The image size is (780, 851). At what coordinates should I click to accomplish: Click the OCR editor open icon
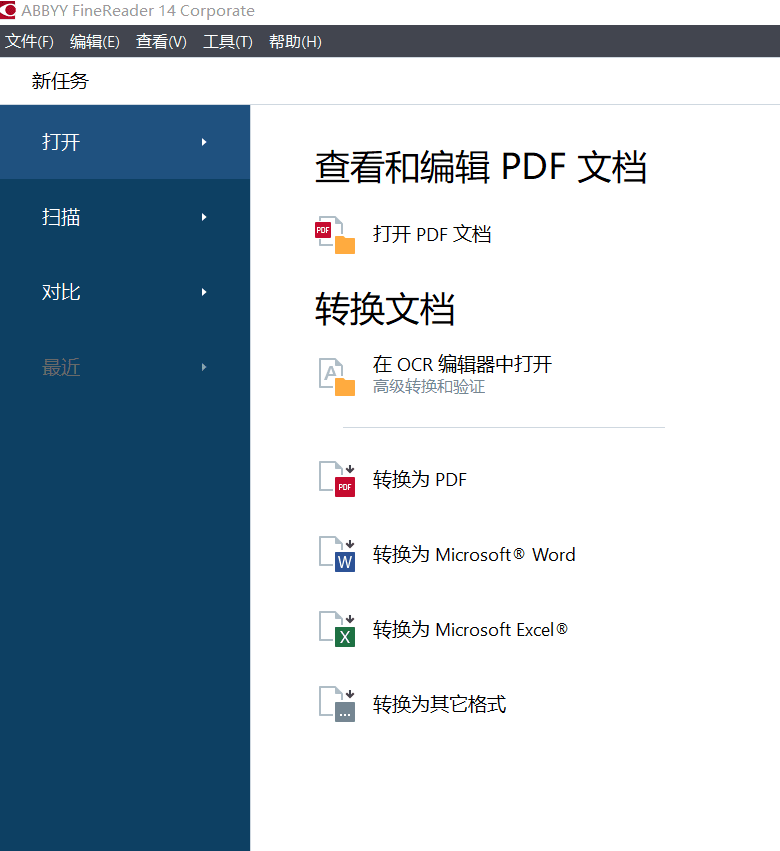(x=337, y=377)
